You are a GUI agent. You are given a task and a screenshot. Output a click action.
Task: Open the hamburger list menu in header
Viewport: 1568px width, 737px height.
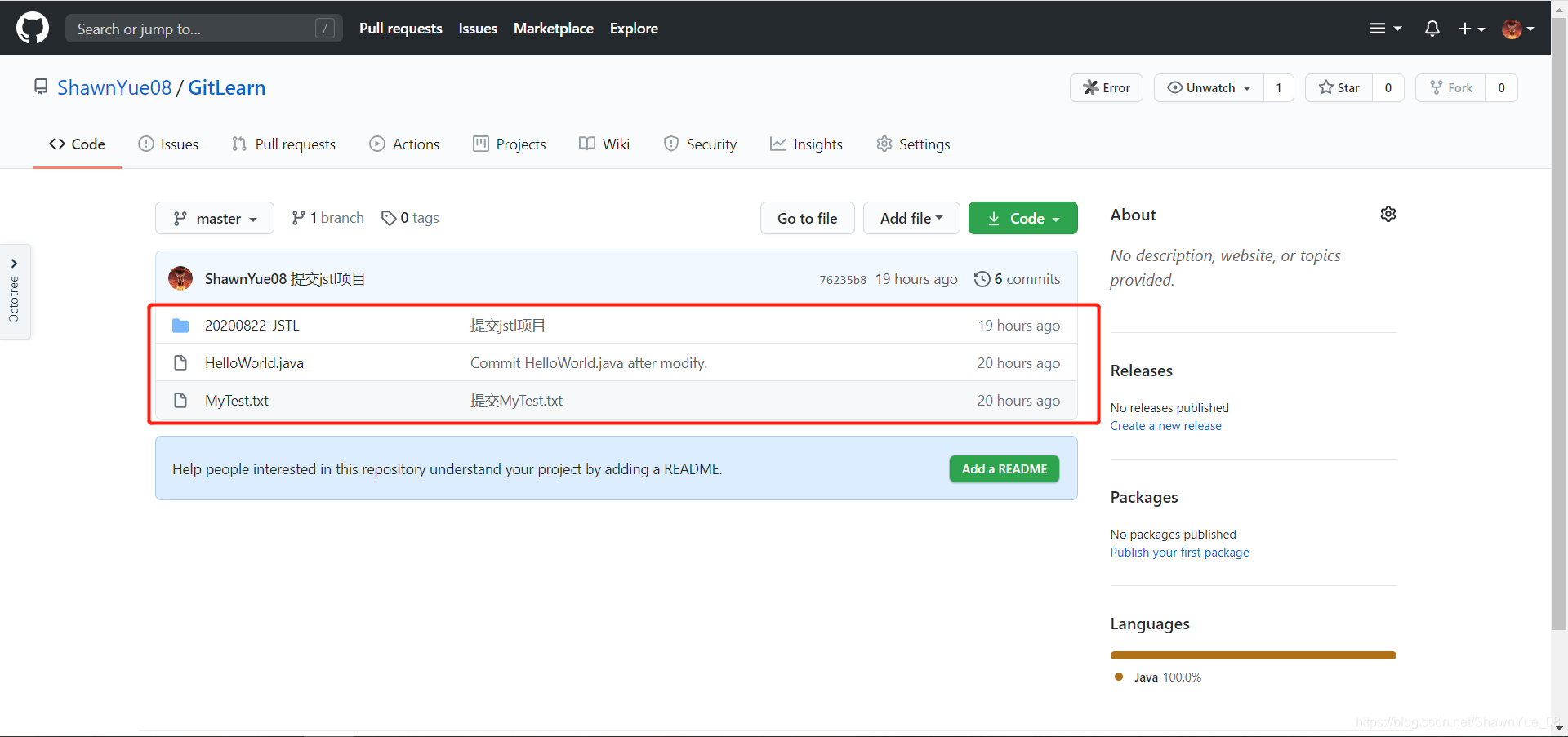1385,29
